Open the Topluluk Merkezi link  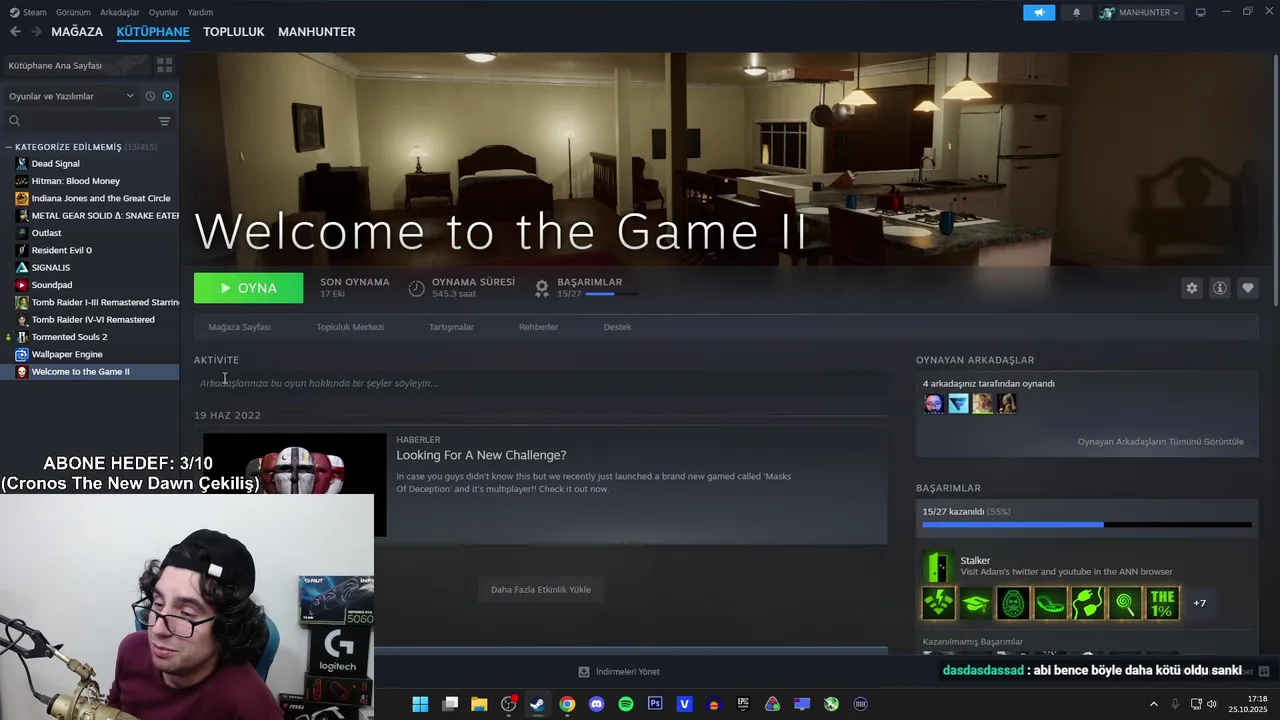tap(350, 327)
